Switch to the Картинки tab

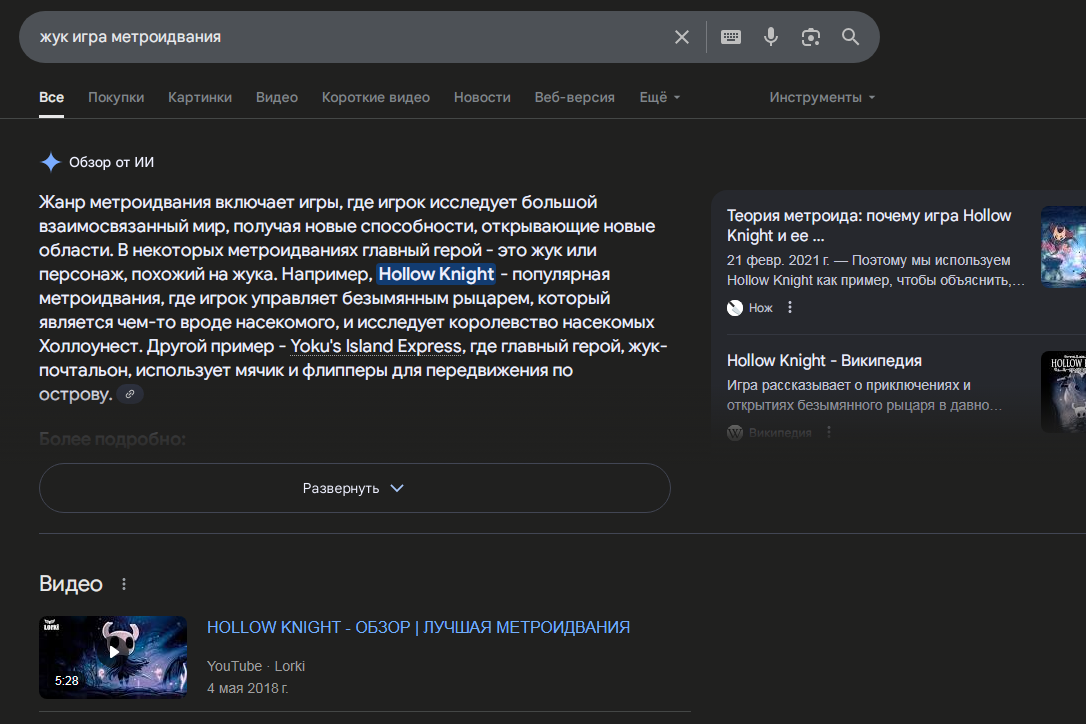point(200,97)
